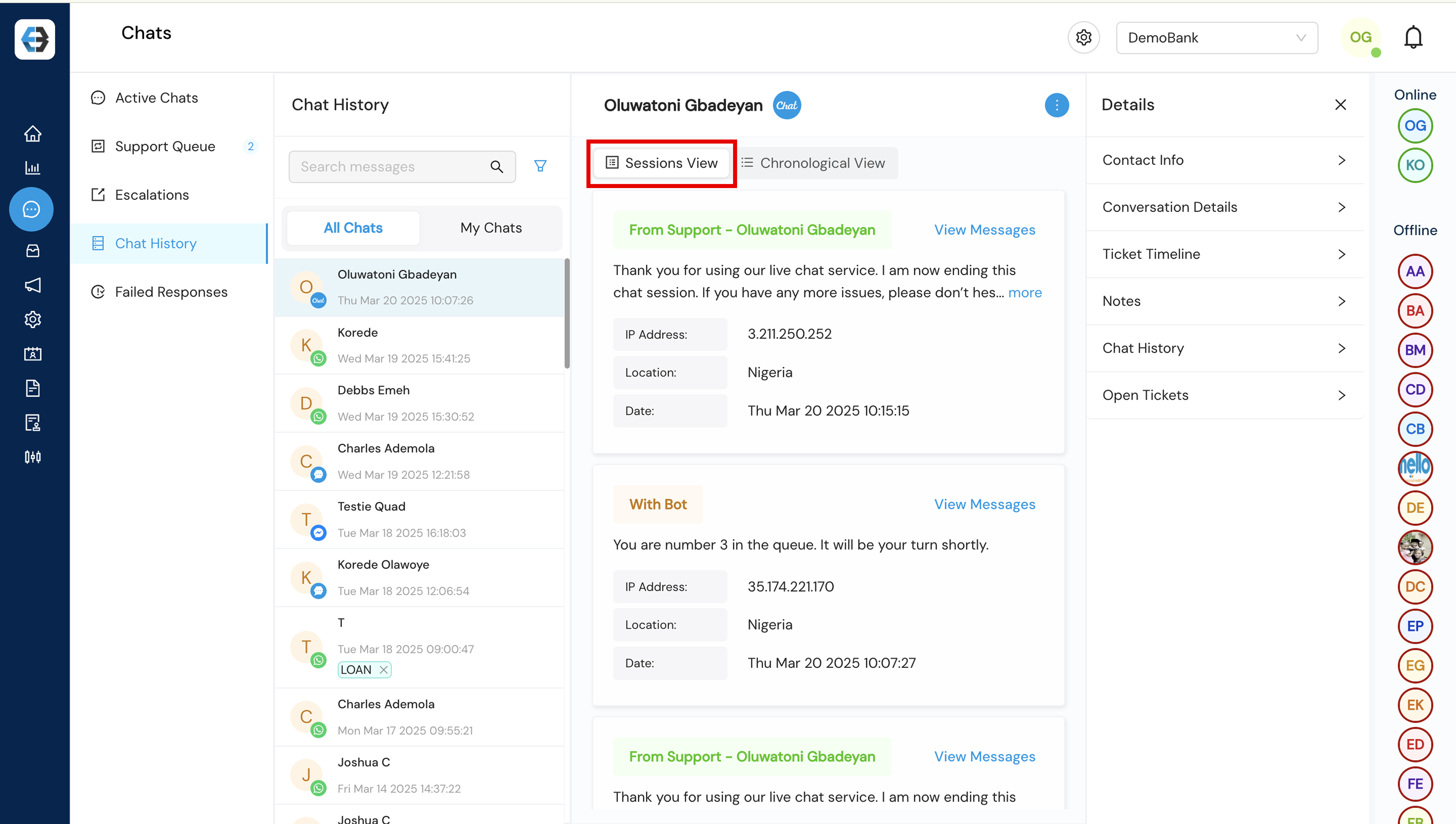Viewport: 1456px width, 824px height.
Task: Open Charles Ademola chat from Mar 19
Action: click(x=419, y=461)
